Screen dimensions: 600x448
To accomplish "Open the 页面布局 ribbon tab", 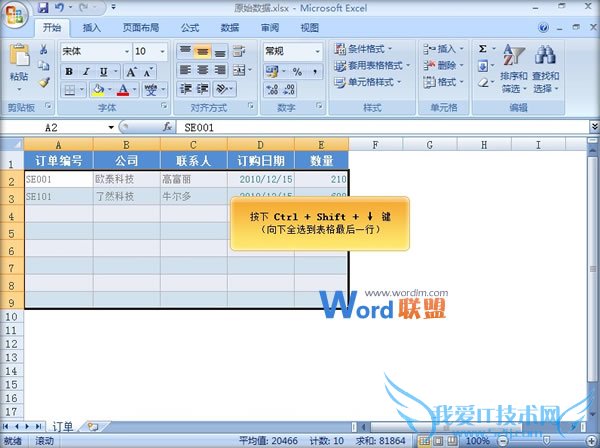I will click(141, 28).
